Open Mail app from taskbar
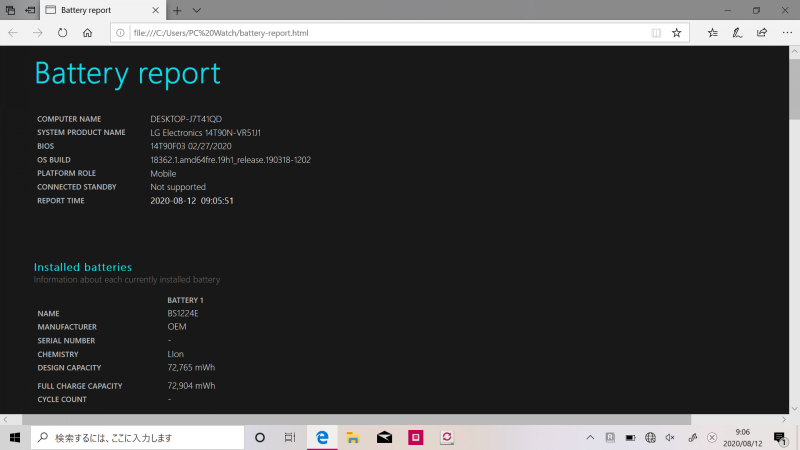Image resolution: width=800 pixels, height=450 pixels. point(384,437)
